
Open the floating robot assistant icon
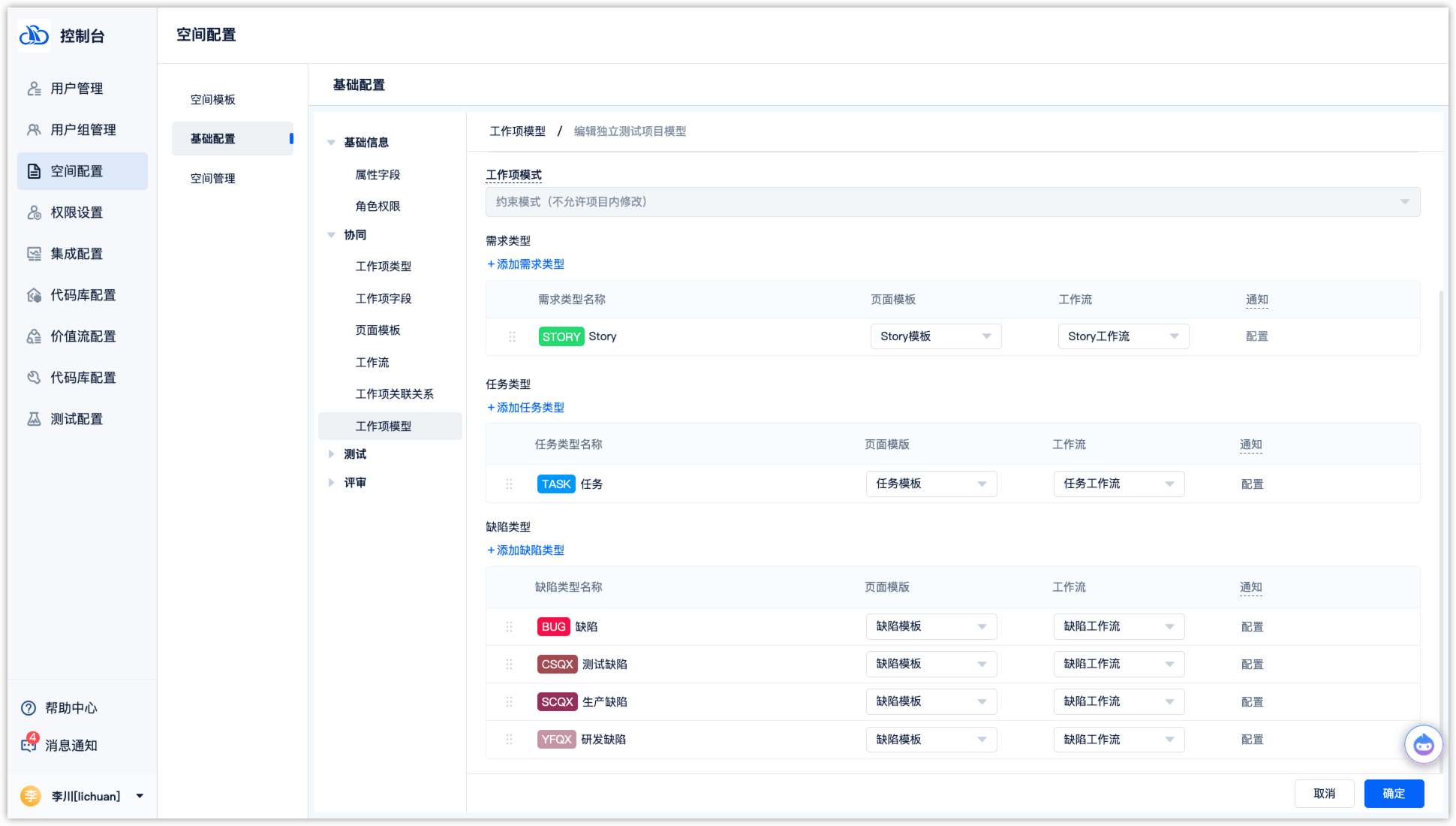pos(1423,745)
